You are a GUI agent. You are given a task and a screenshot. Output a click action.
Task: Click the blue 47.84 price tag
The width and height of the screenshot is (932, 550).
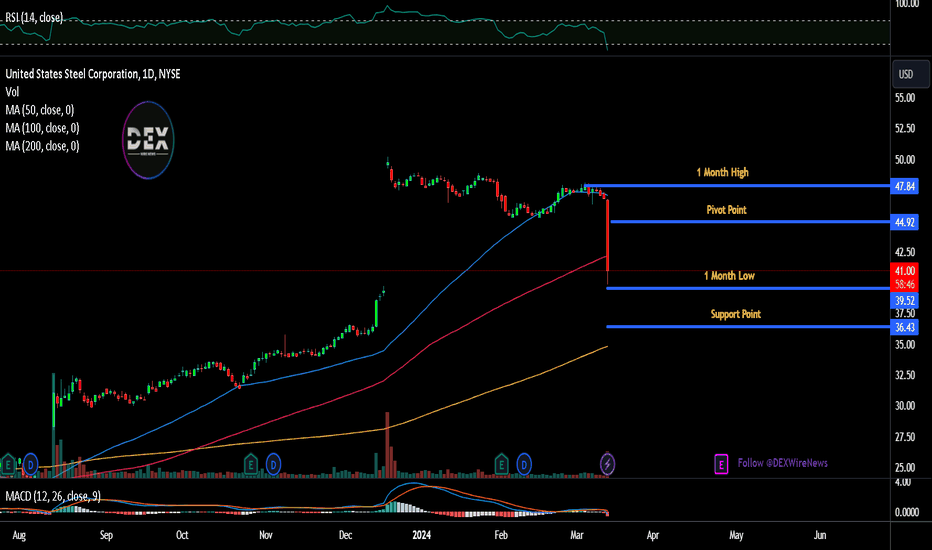[x=905, y=186]
